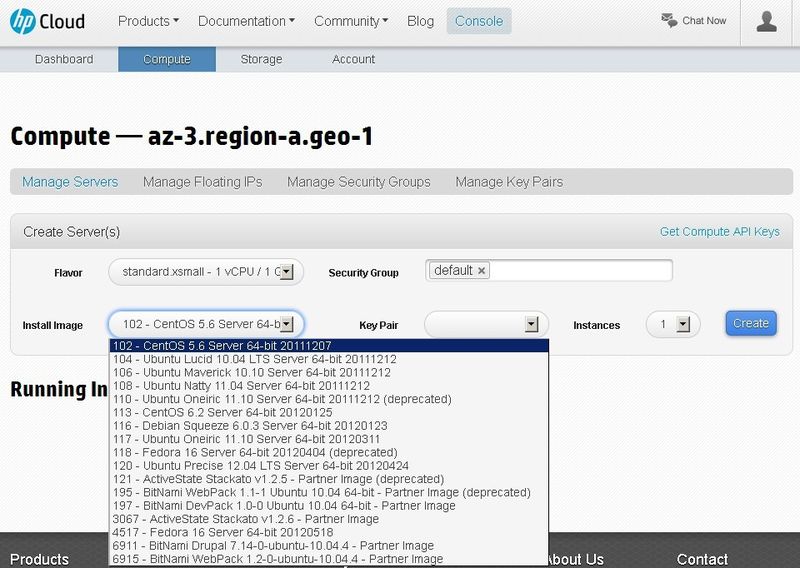Expand the Key Pair dropdown
The height and width of the screenshot is (568, 800).
pos(486,324)
